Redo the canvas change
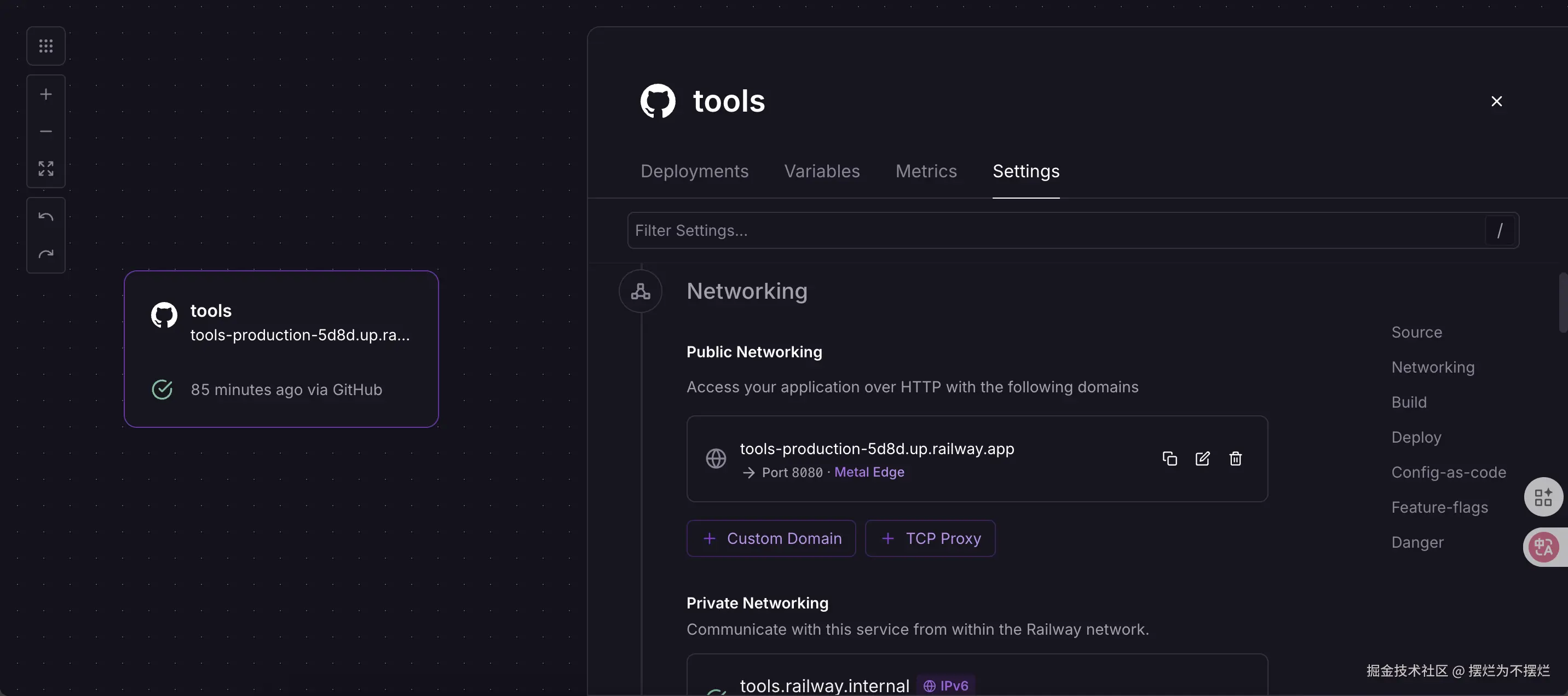The width and height of the screenshot is (1568, 696). (x=45, y=254)
